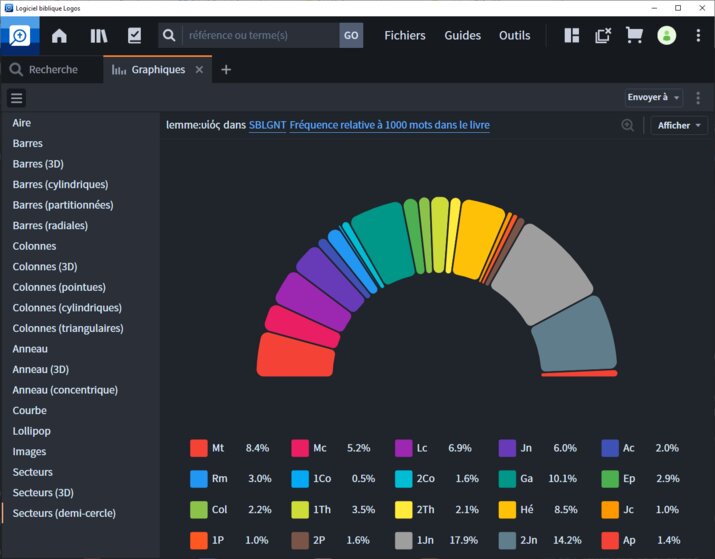Close the Graphiques tab
715x559 pixels.
coord(199,70)
